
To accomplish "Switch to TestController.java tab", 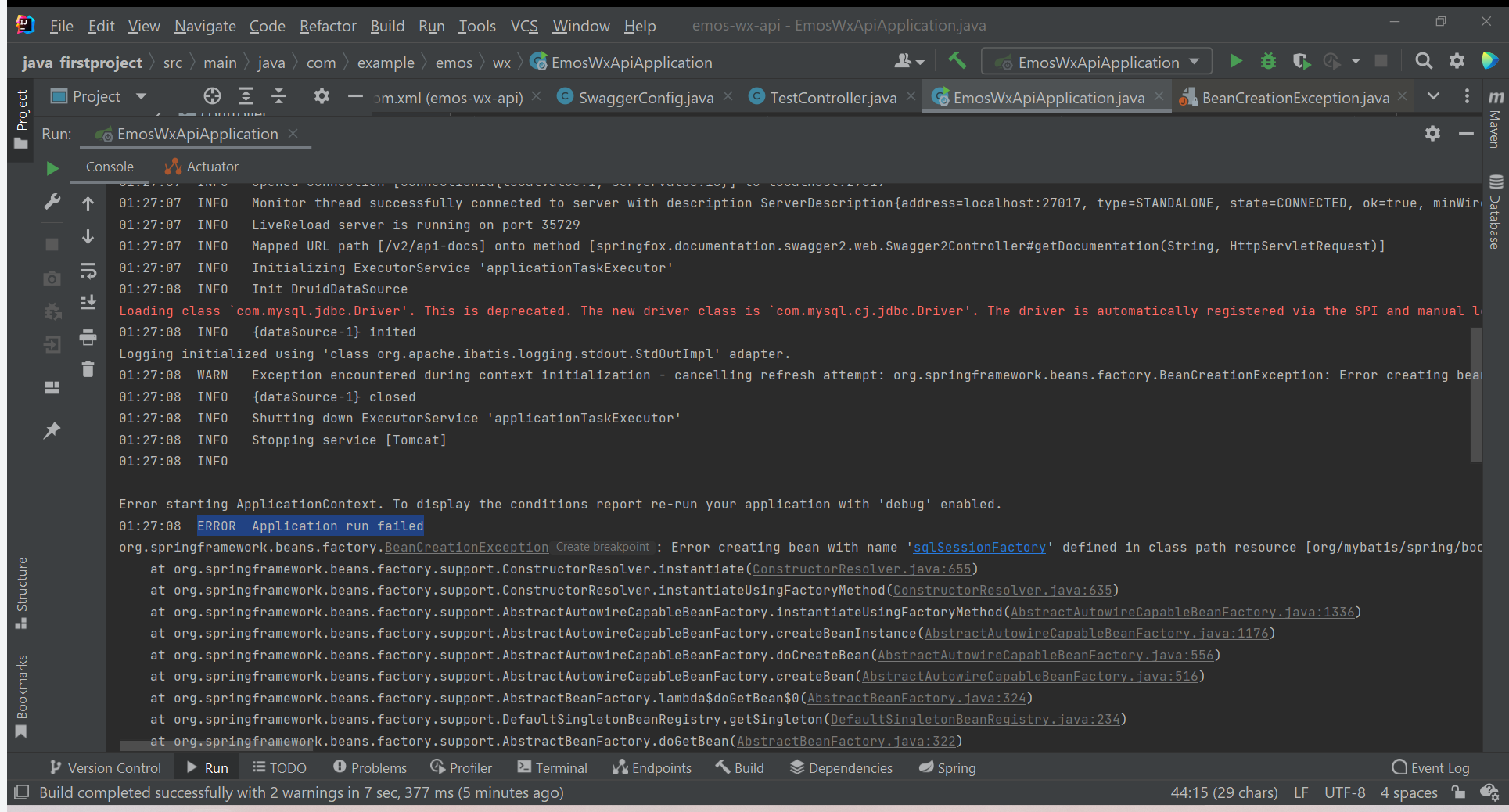I will 833,97.
